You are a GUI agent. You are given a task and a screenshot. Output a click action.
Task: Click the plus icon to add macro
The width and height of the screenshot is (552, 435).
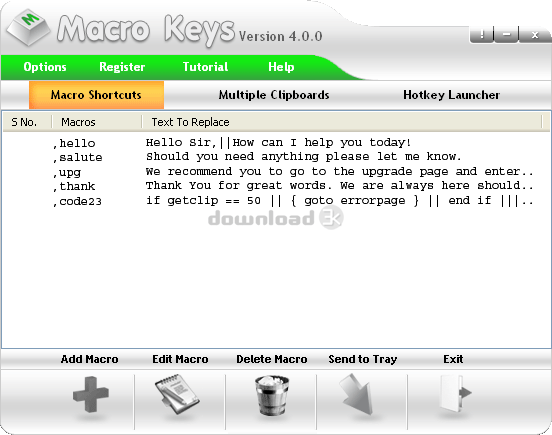click(x=91, y=394)
